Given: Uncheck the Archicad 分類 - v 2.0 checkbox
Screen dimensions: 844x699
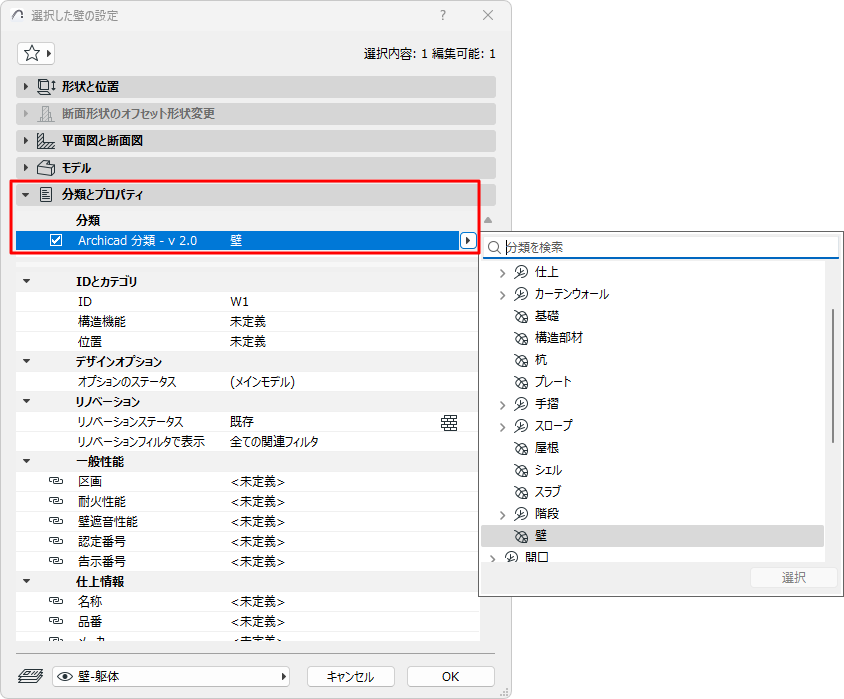Looking at the screenshot, I should click(x=56, y=240).
